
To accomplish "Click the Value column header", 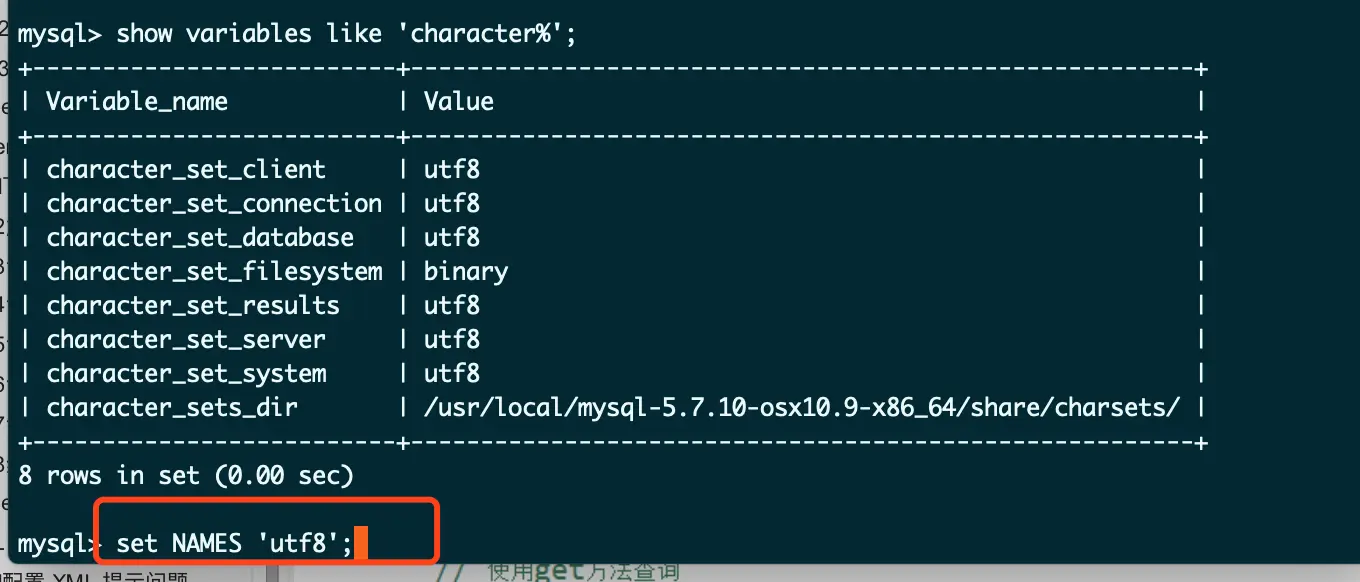I will point(458,101).
